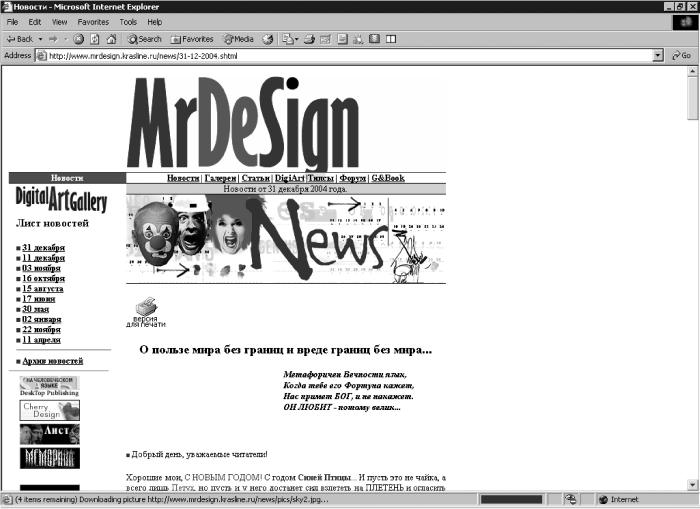This screenshot has height=509, width=700.
Task: Open the Статьи navigation link
Action: tap(256, 178)
